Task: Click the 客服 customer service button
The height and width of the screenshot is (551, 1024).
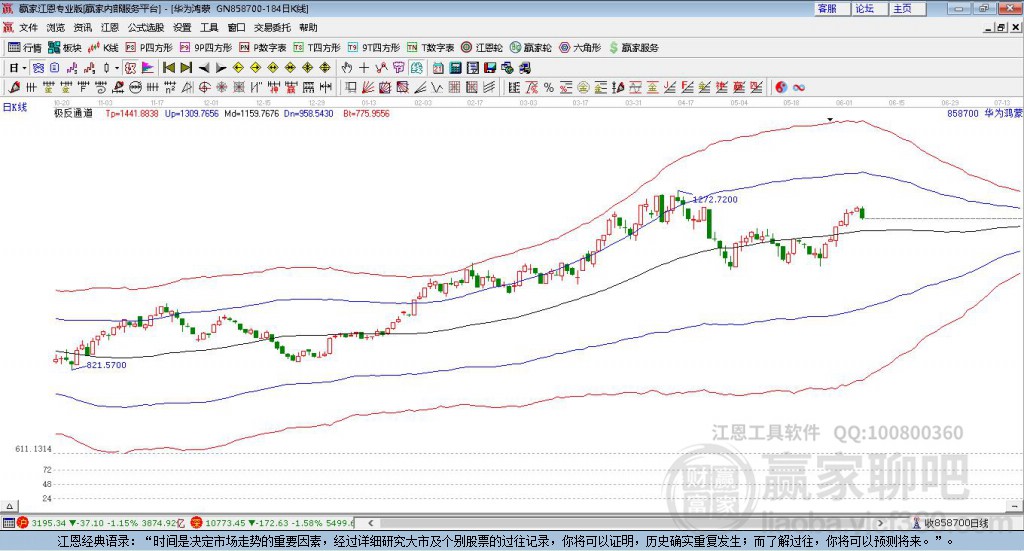Action: tap(832, 8)
